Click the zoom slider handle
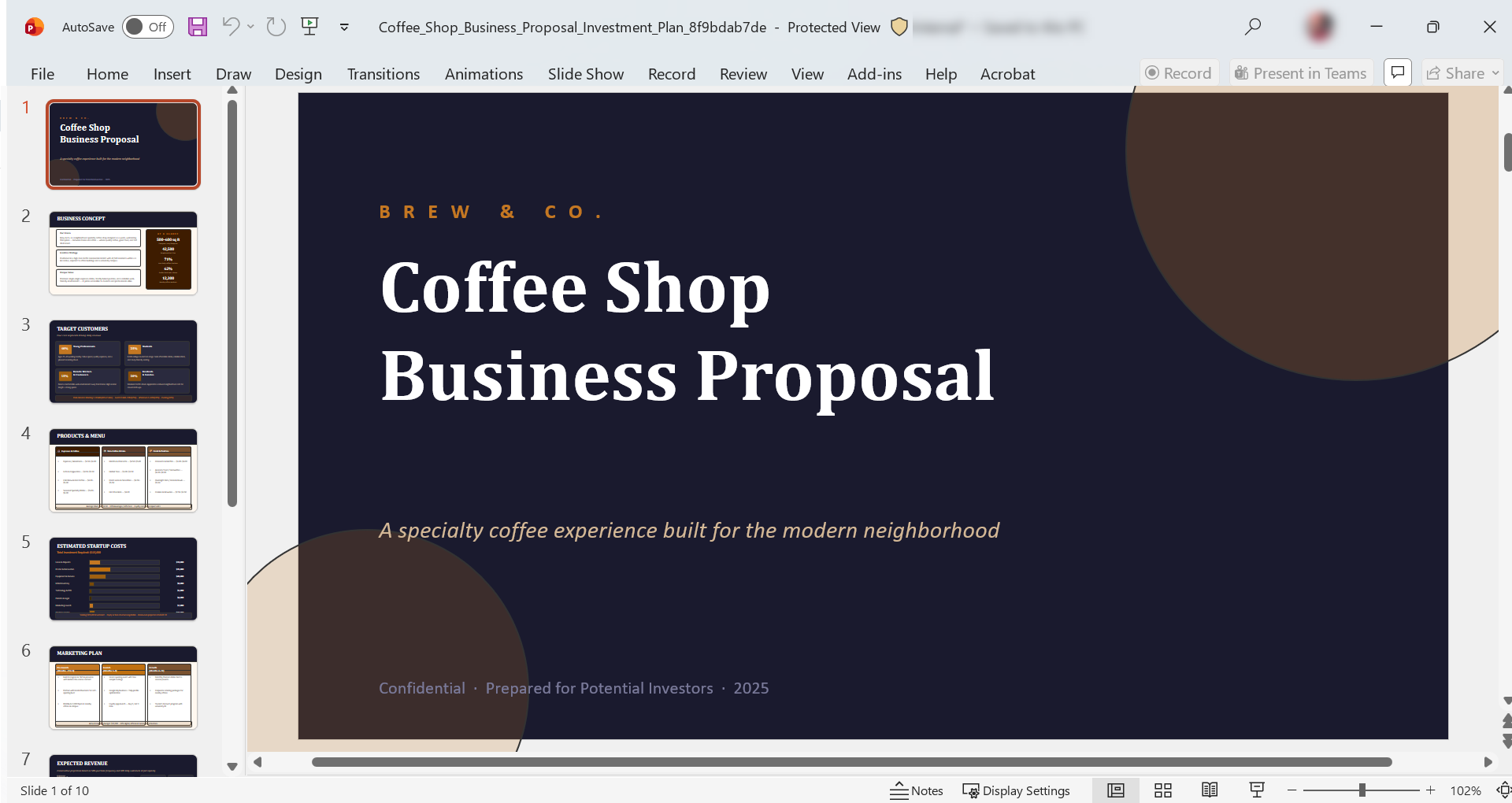 point(1362,790)
